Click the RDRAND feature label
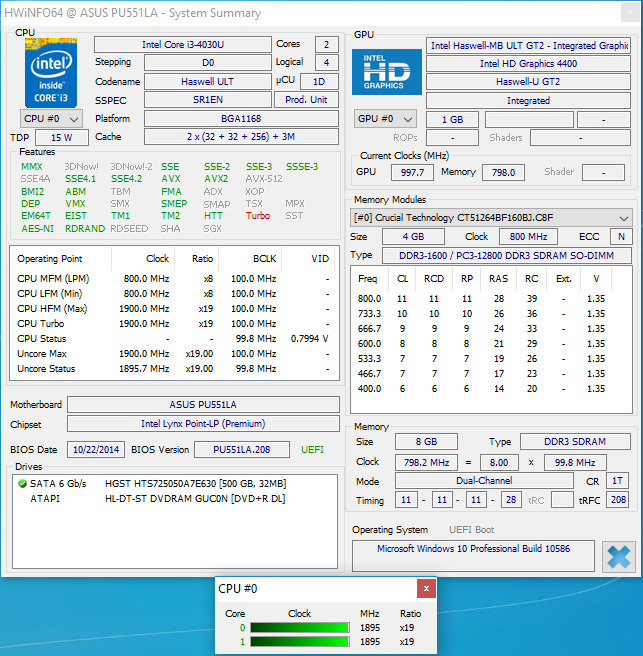 click(x=85, y=229)
